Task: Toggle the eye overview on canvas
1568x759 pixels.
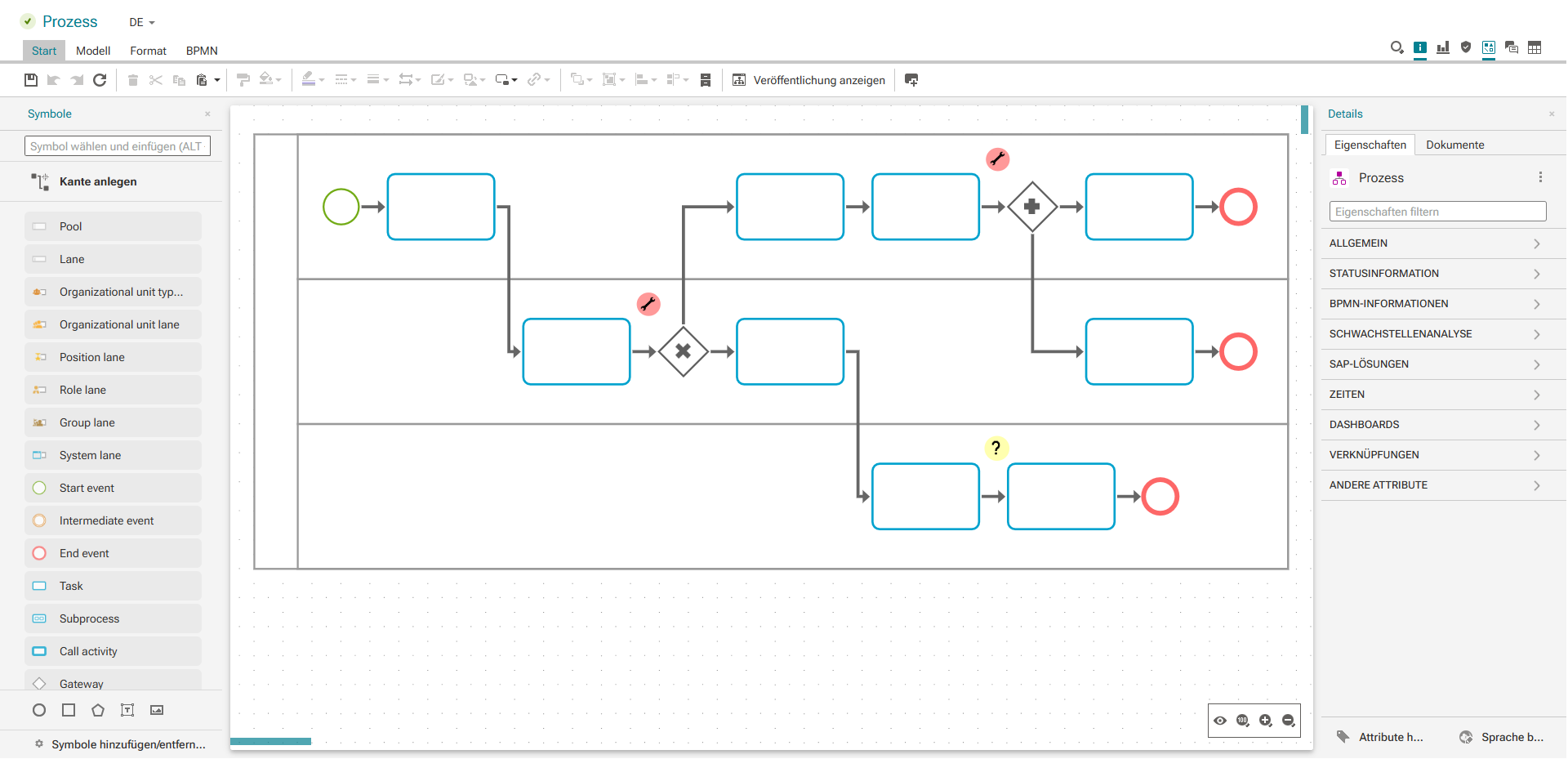Action: click(x=1219, y=721)
